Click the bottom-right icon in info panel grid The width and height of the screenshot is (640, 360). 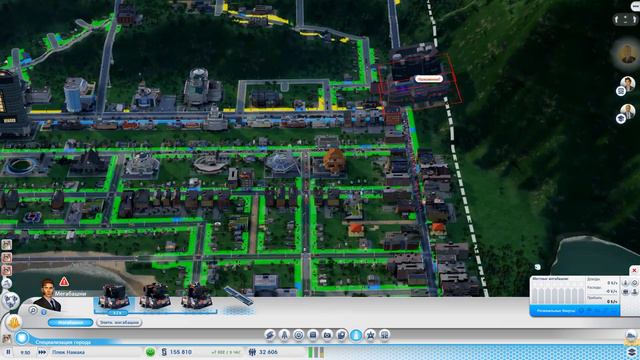pyautogui.click(x=635, y=292)
